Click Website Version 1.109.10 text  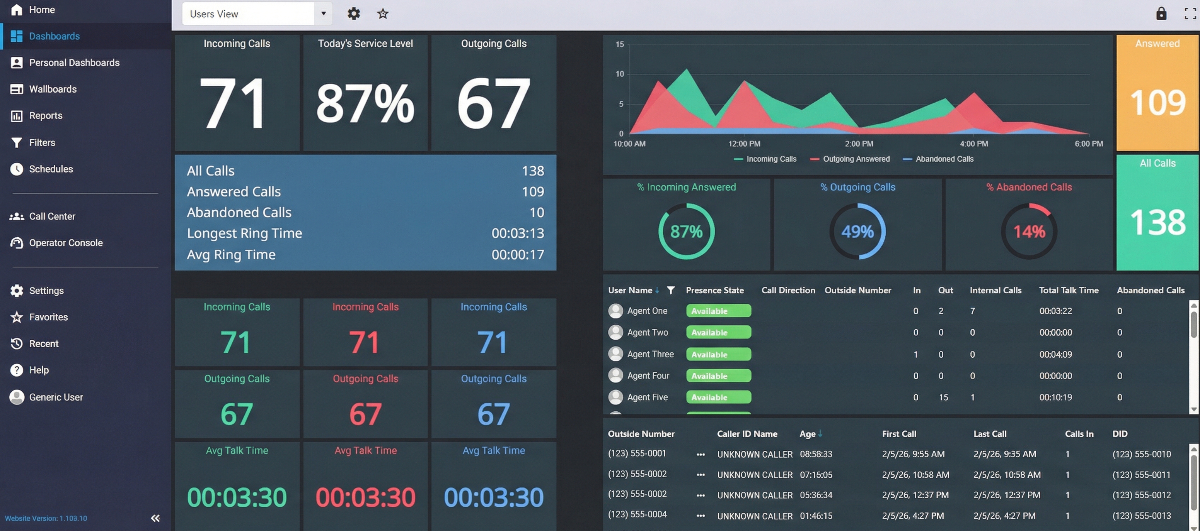(46, 519)
